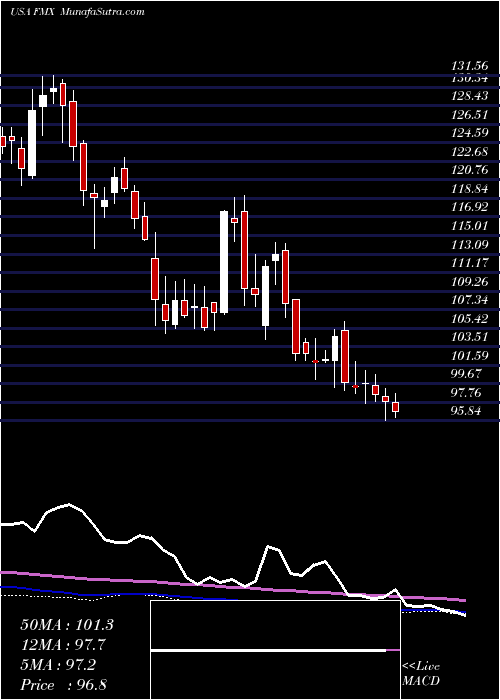Select the 12MA : 97.7 readout

(63, 645)
